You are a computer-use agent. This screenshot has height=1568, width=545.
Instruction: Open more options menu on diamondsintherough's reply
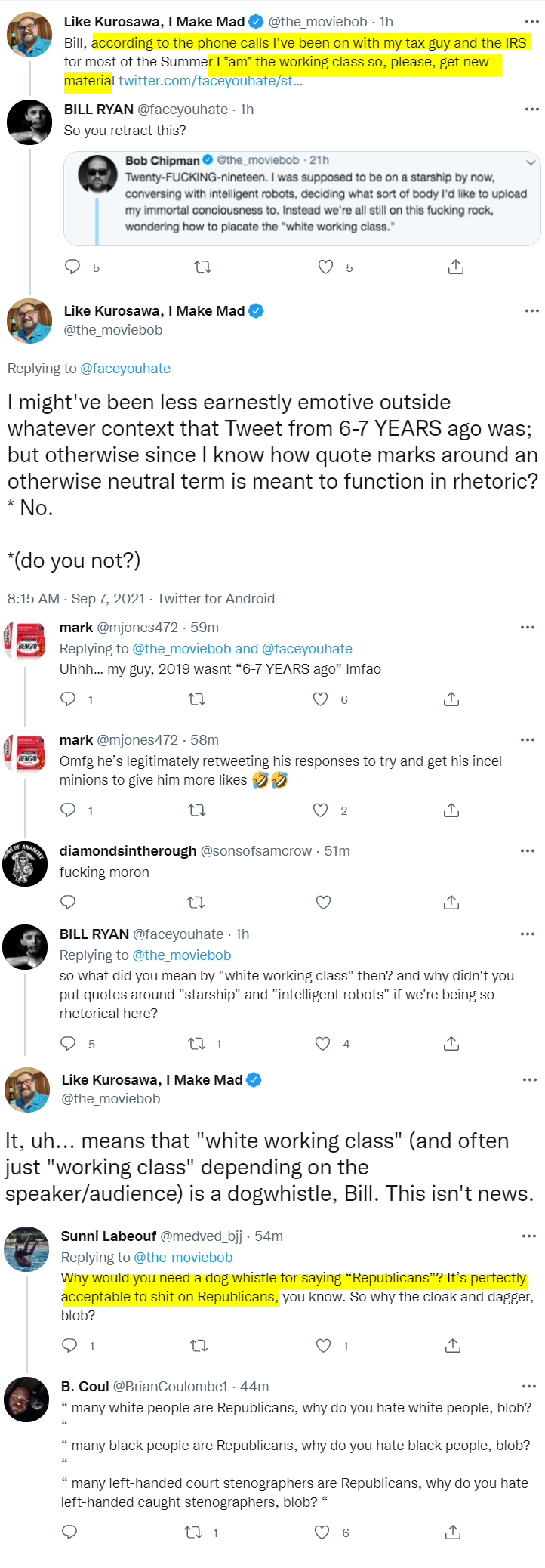click(528, 850)
